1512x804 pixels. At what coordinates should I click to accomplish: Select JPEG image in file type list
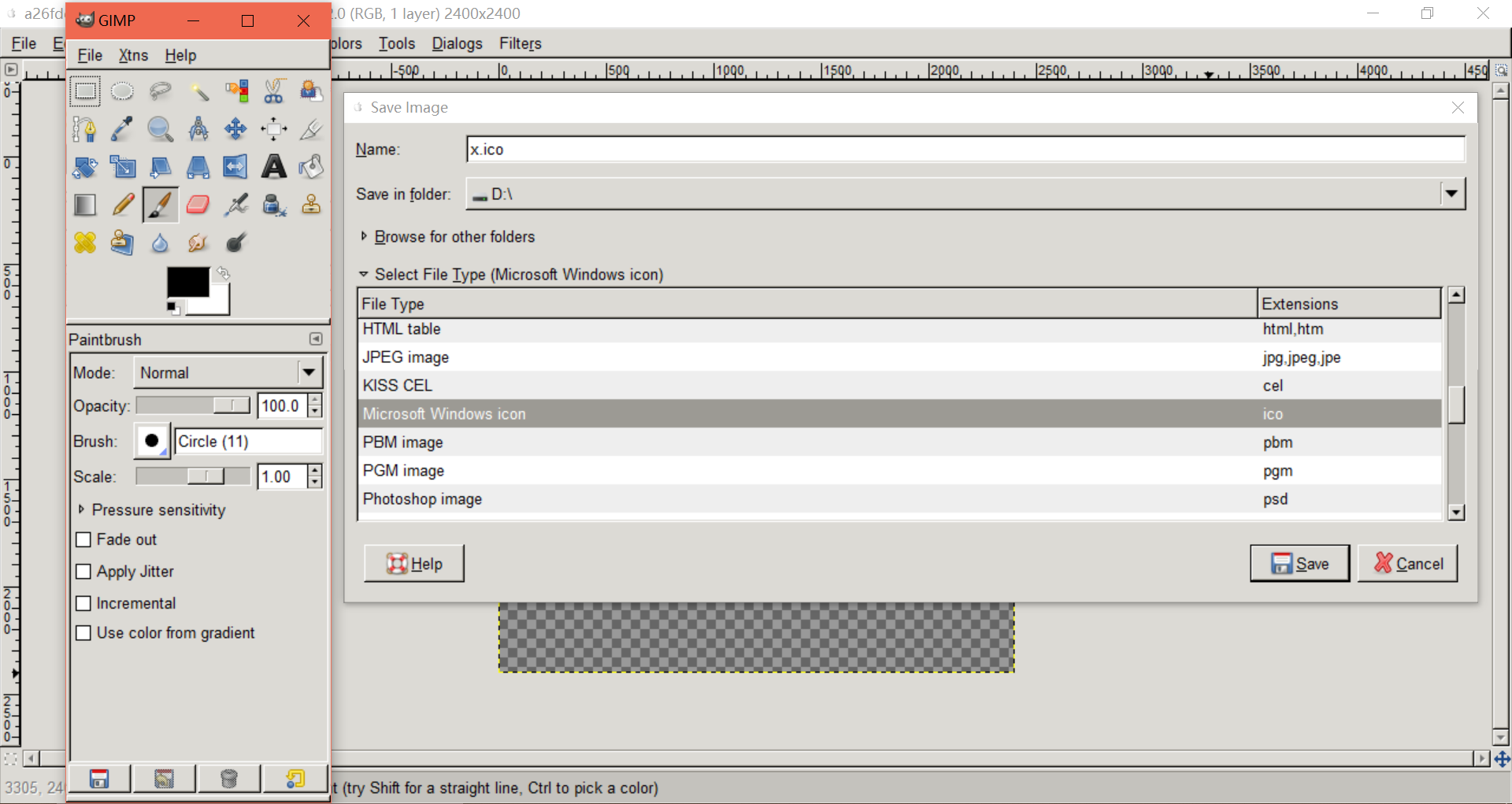406,358
